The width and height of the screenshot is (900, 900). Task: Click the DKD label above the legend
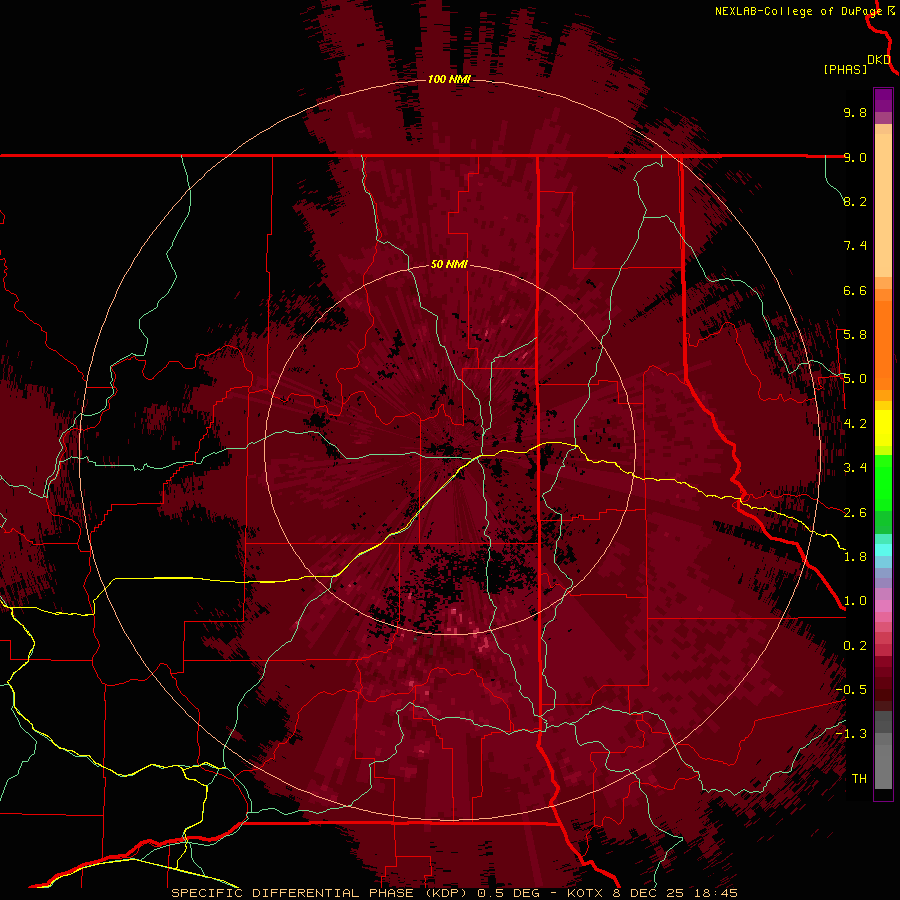point(879,60)
